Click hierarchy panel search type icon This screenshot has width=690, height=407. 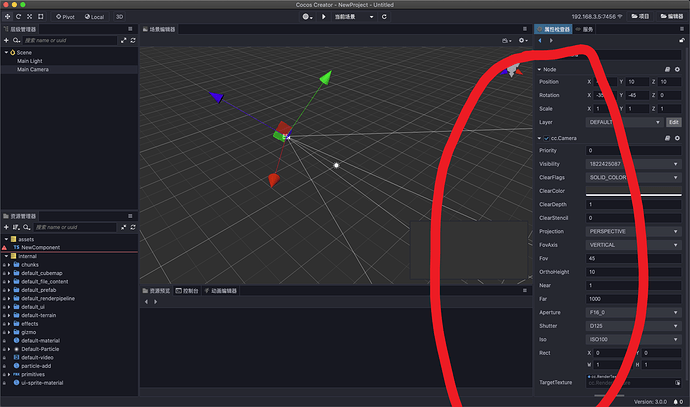[16, 40]
